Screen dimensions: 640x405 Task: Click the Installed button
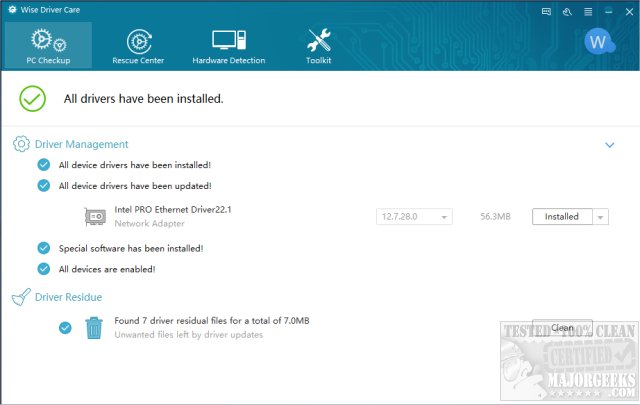(x=562, y=217)
